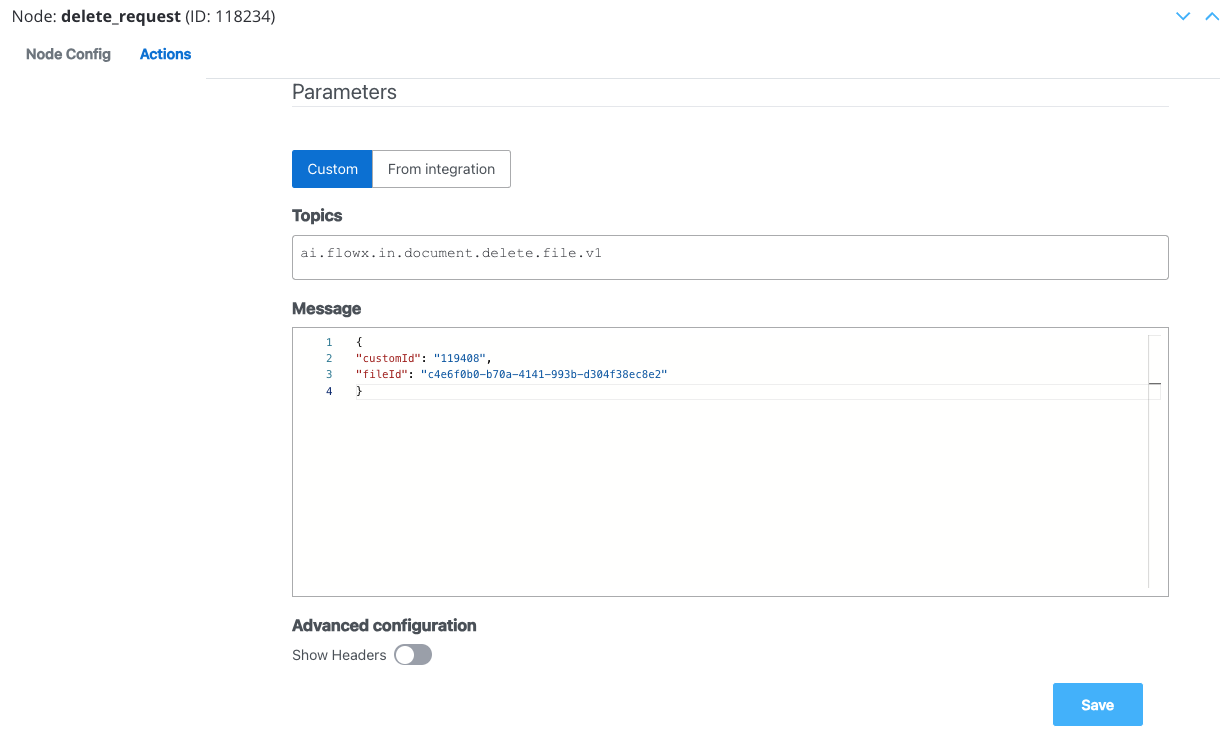Choose the From integration option
Screen dimensions: 1231x741
tap(441, 169)
